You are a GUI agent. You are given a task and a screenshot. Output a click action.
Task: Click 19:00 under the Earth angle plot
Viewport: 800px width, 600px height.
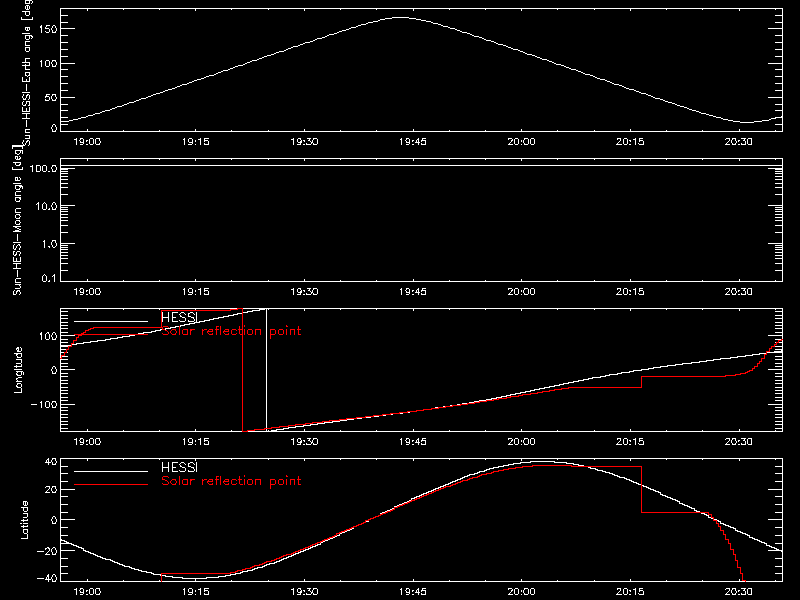[87, 142]
